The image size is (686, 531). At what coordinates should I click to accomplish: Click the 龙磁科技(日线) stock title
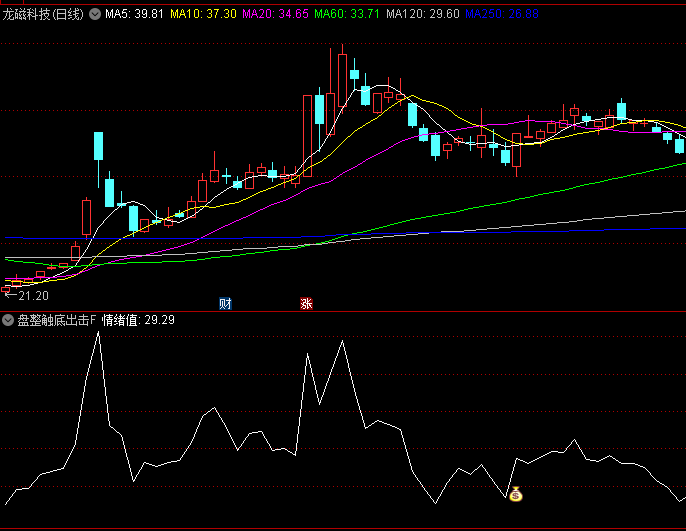(43, 14)
